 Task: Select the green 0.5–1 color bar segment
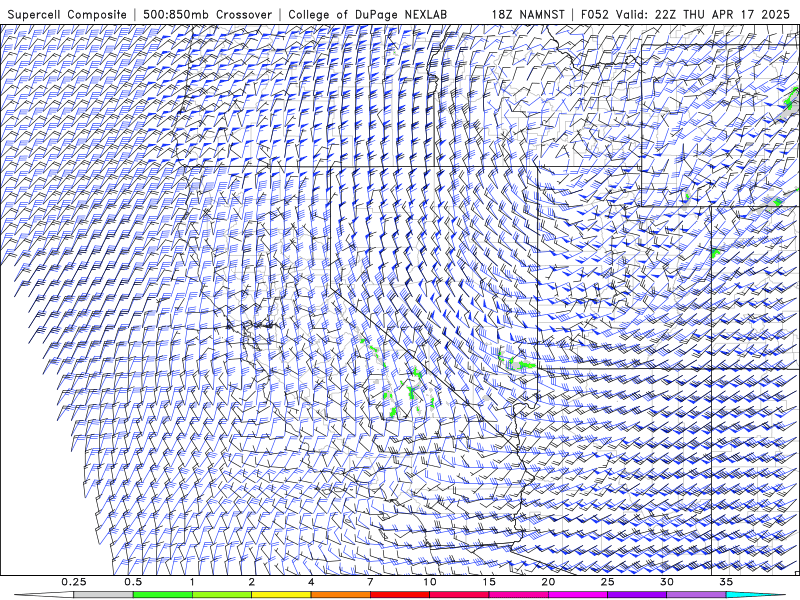[163, 595]
